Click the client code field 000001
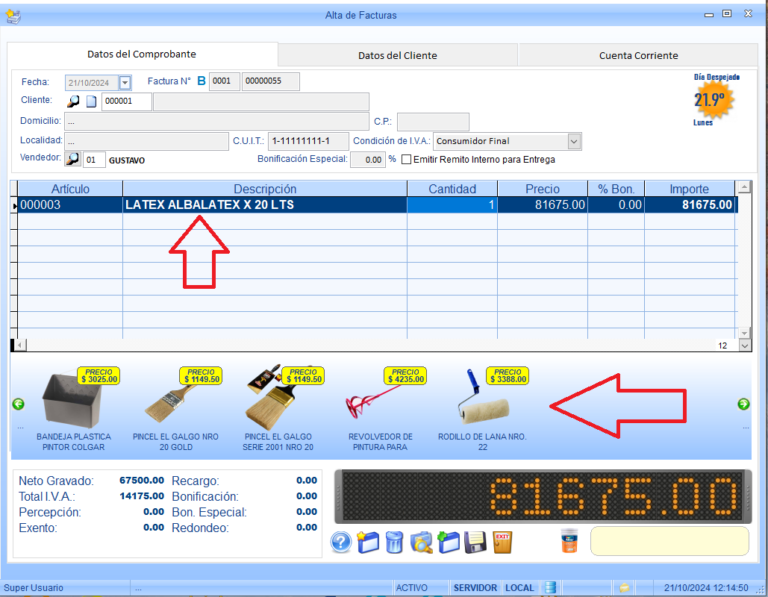Screen dimensions: 768x597 pyautogui.click(x=126, y=101)
